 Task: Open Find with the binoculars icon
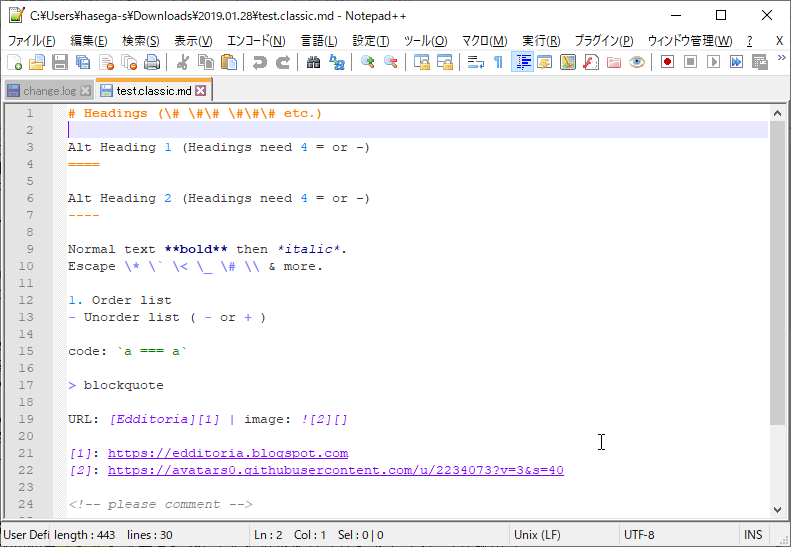pos(313,62)
